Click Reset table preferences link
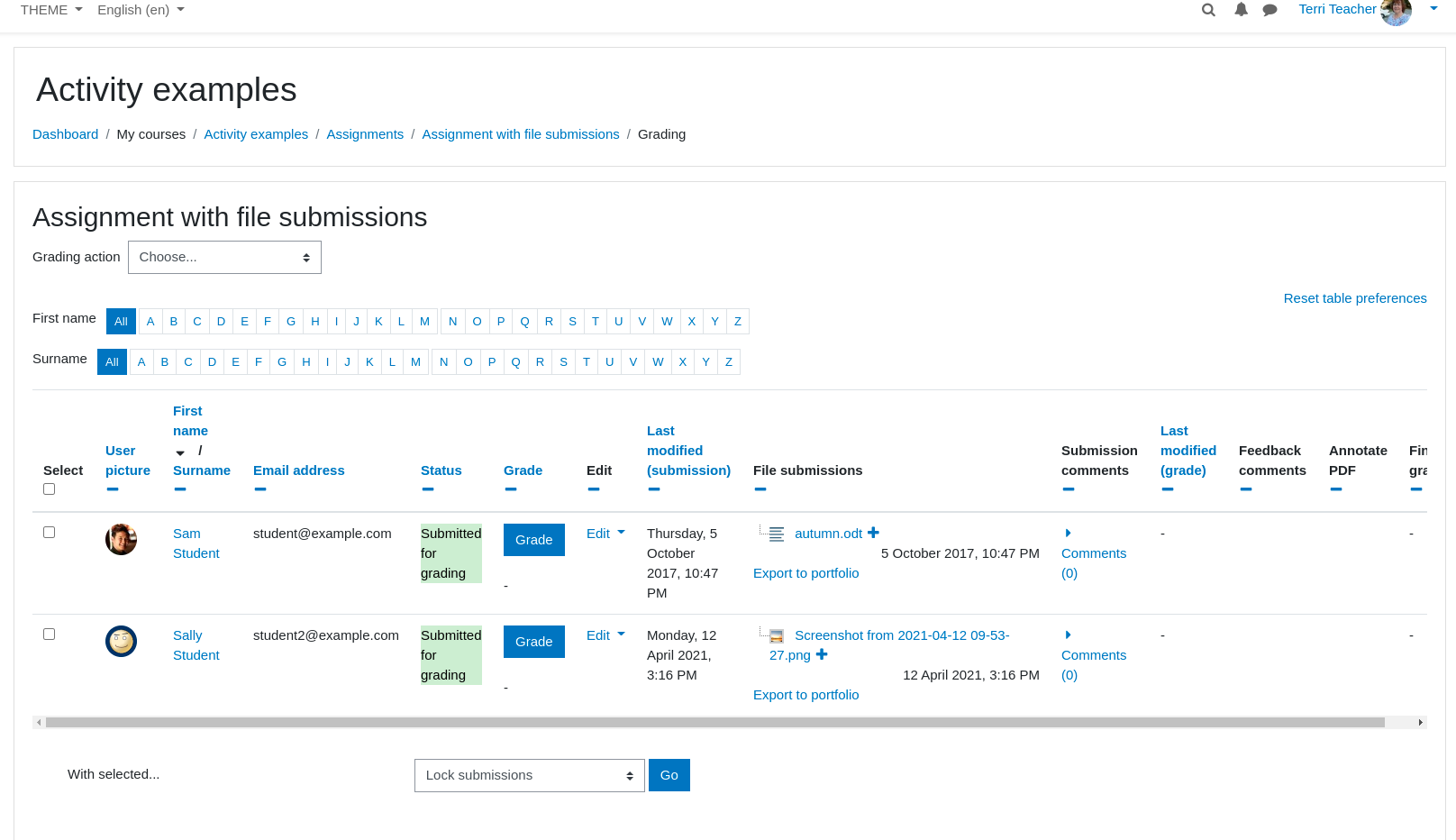The image size is (1456, 840). (x=1355, y=298)
